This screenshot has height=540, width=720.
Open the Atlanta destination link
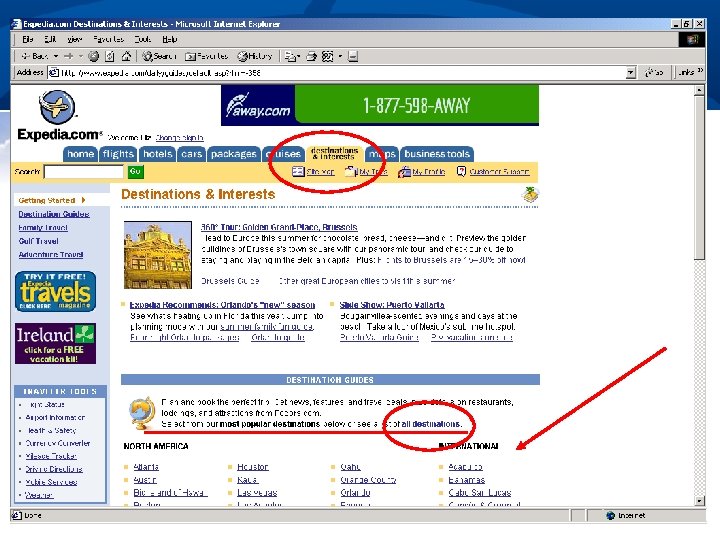click(x=146, y=467)
